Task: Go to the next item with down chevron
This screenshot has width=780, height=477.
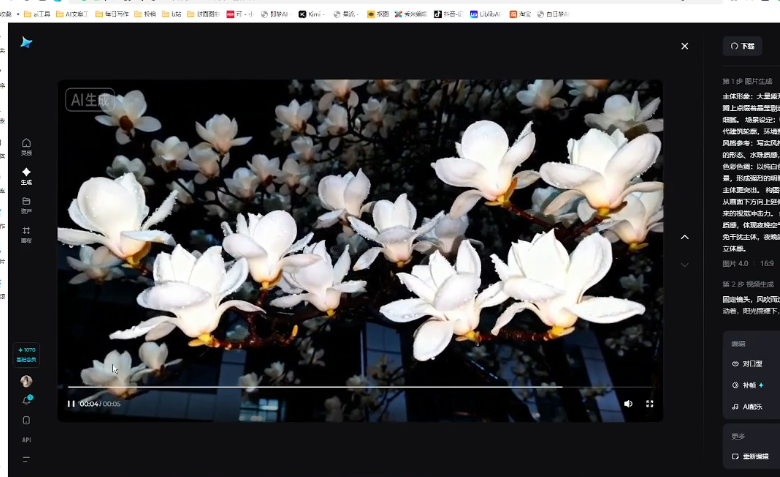Action: tap(685, 265)
